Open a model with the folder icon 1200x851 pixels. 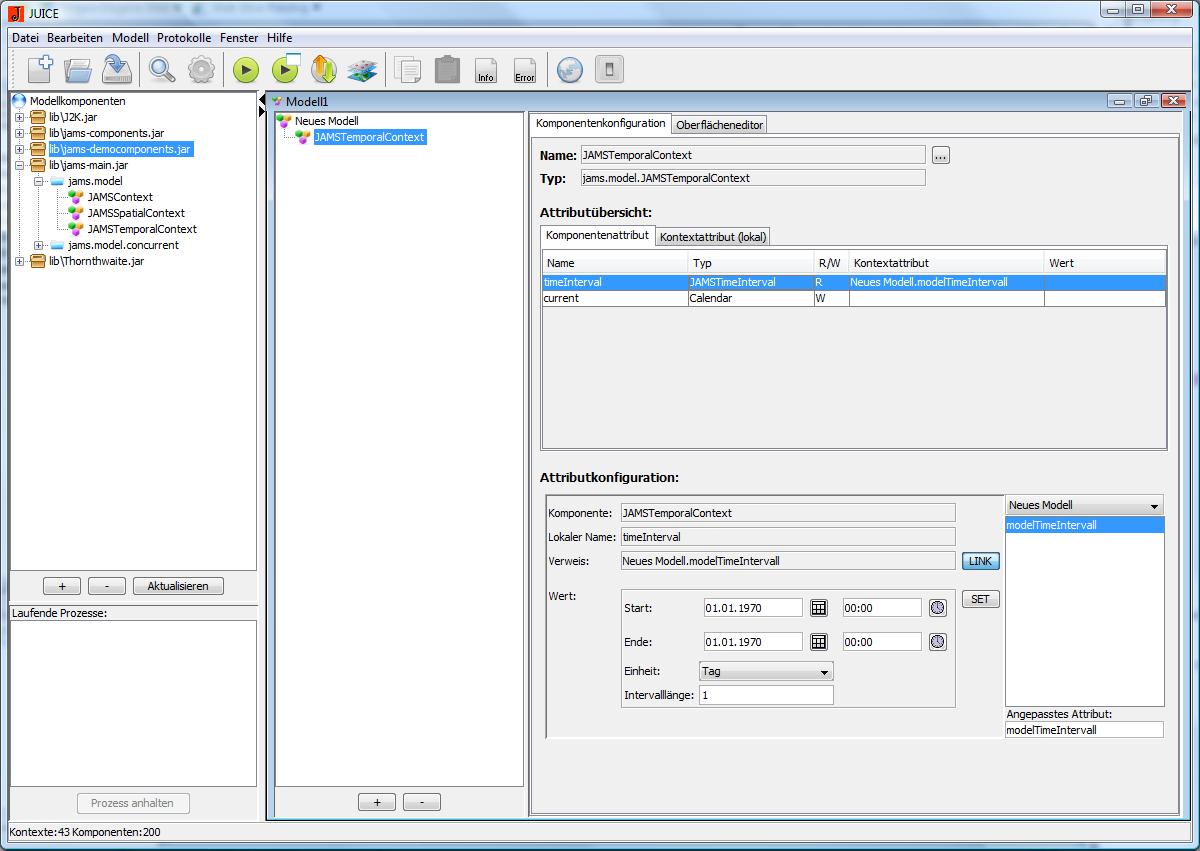click(x=78, y=69)
